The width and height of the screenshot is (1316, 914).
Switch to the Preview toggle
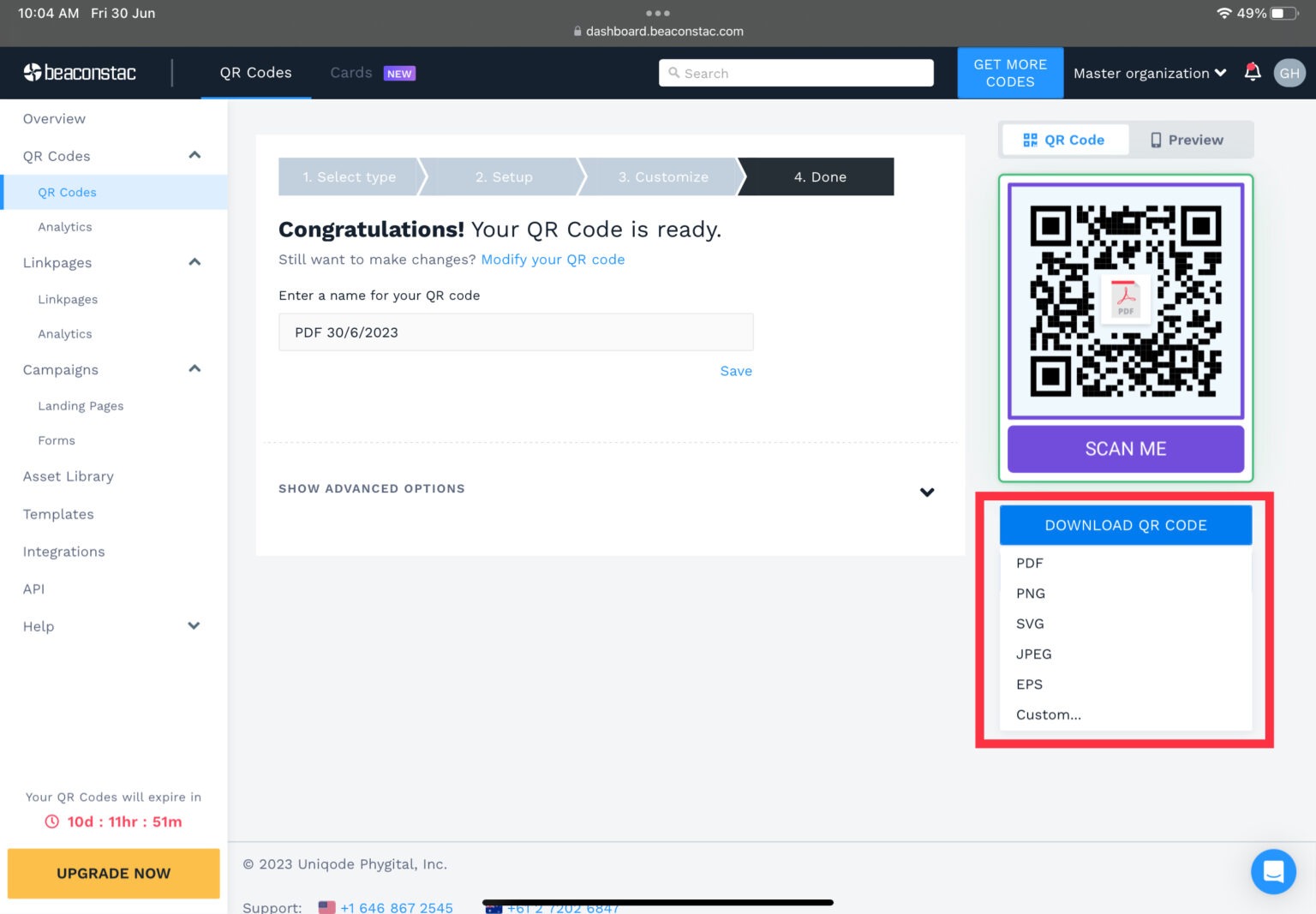(1187, 140)
